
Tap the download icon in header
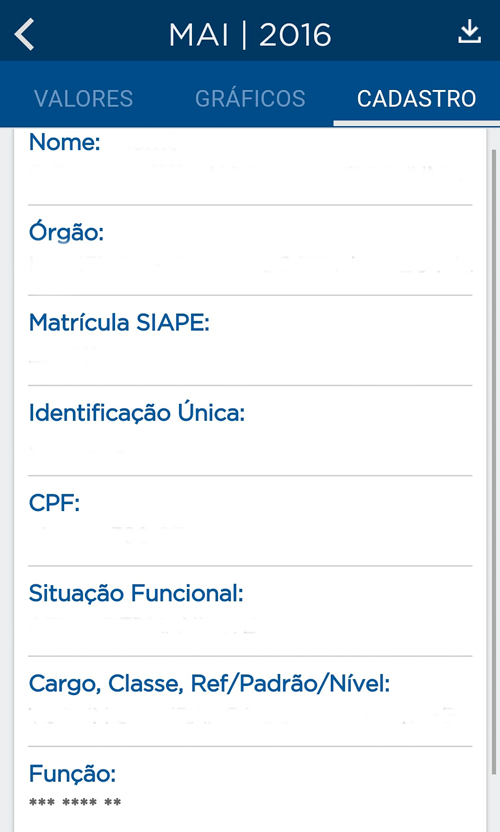(x=469, y=32)
